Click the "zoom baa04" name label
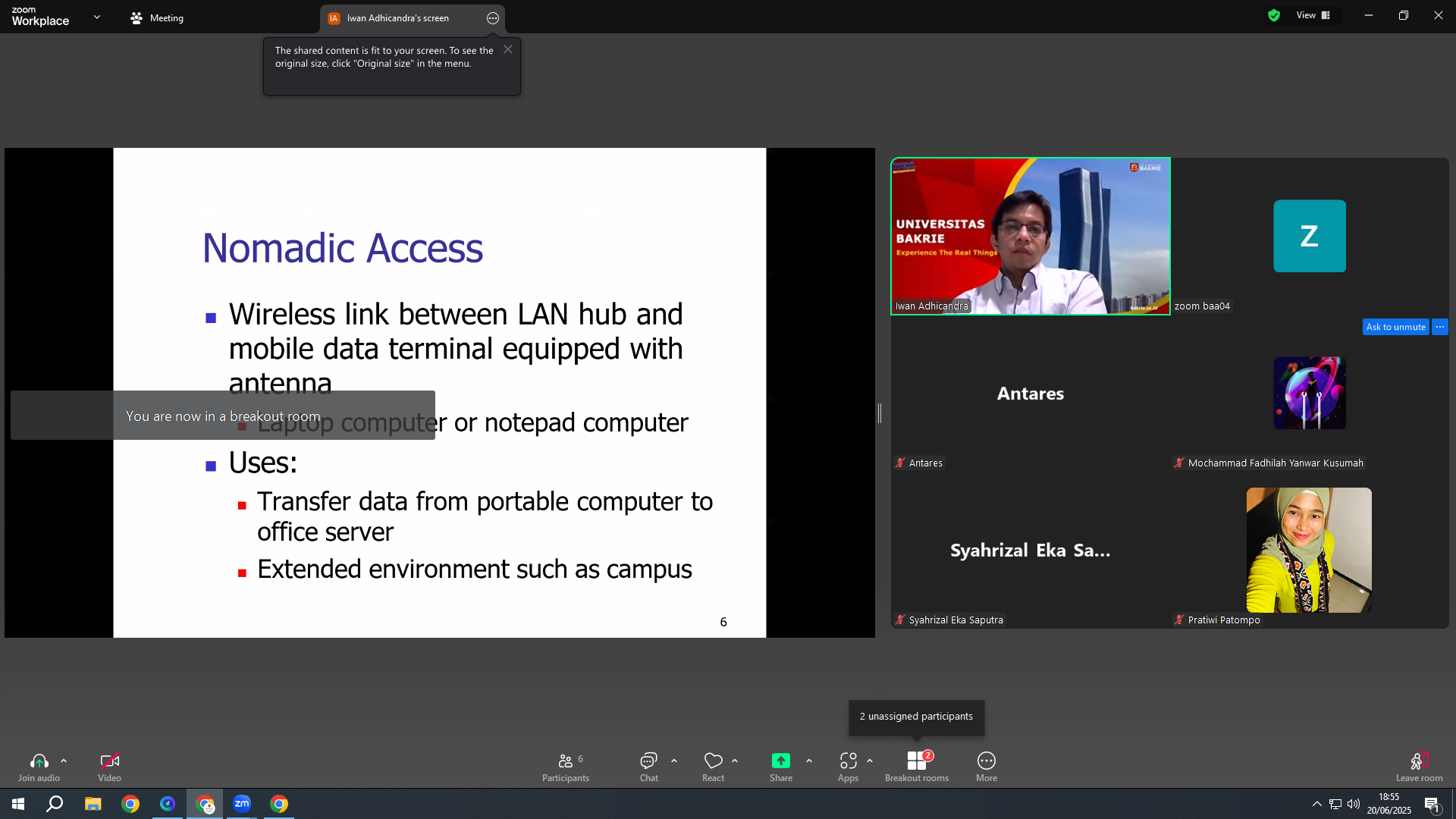The width and height of the screenshot is (1456, 819). [x=1202, y=306]
